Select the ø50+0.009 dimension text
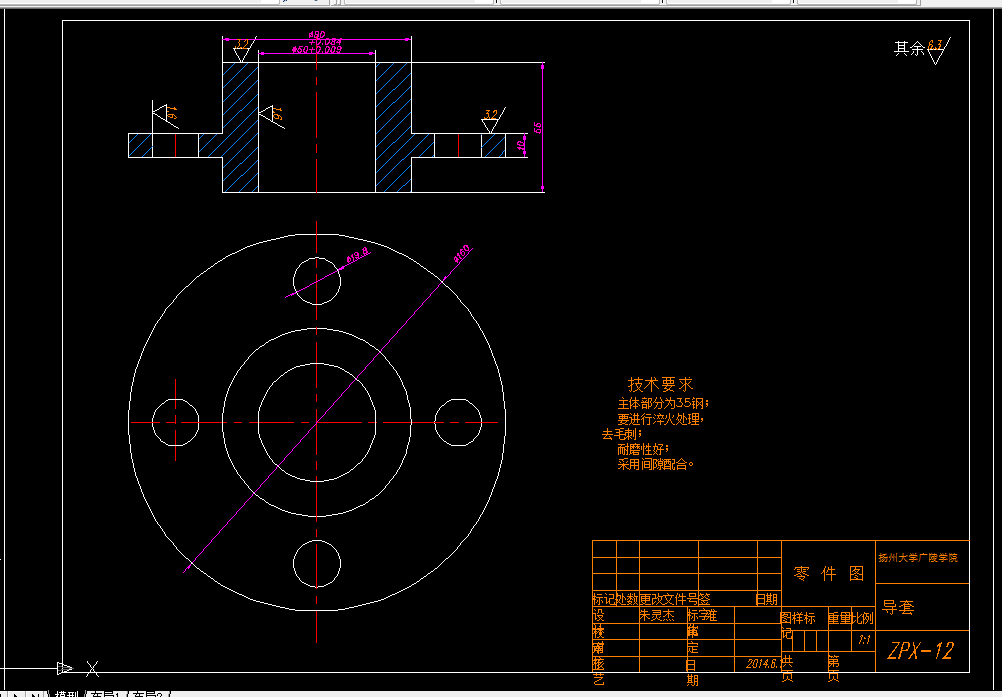The image size is (1002, 697). [317, 49]
